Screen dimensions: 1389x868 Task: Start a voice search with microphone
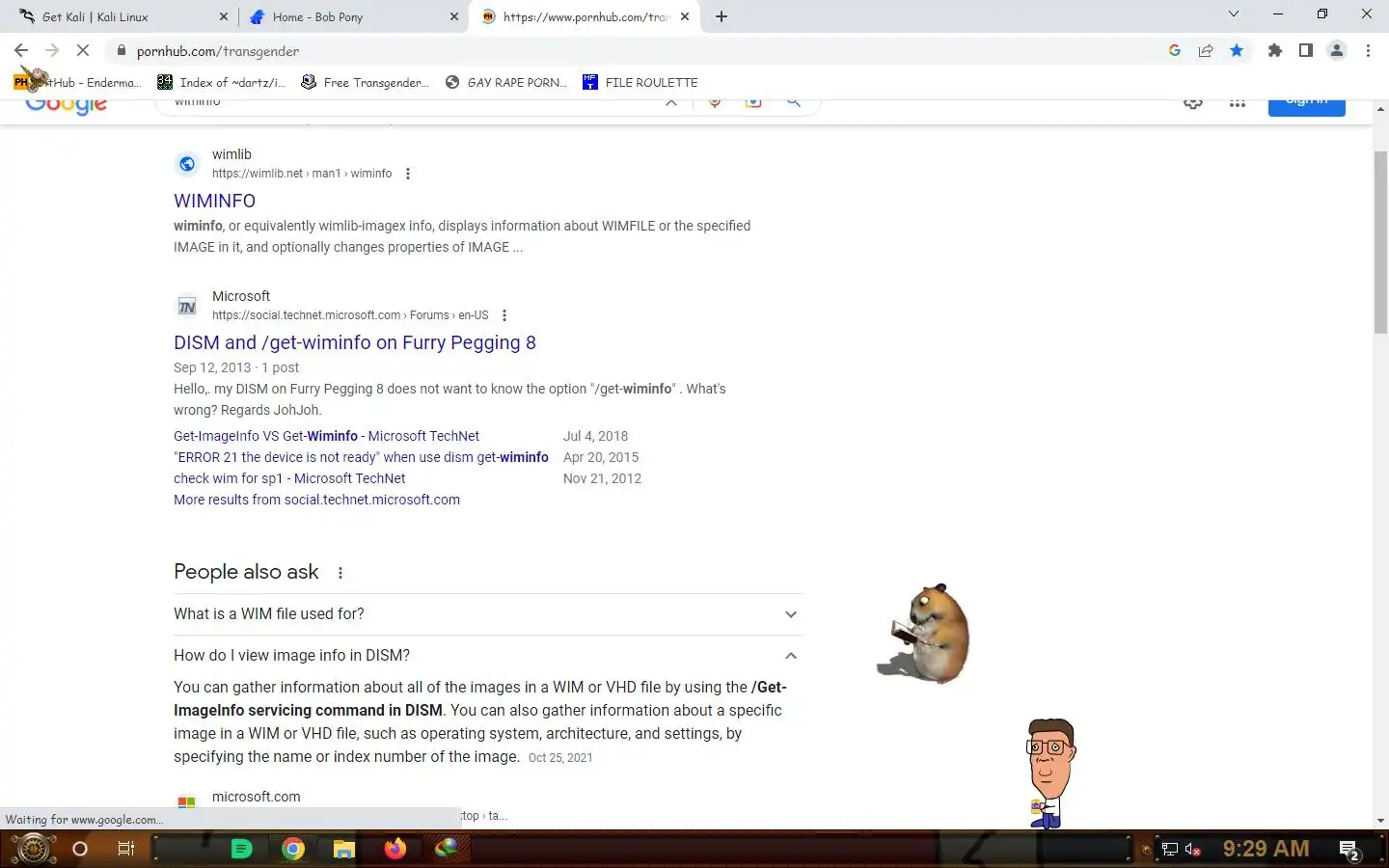[715, 102]
